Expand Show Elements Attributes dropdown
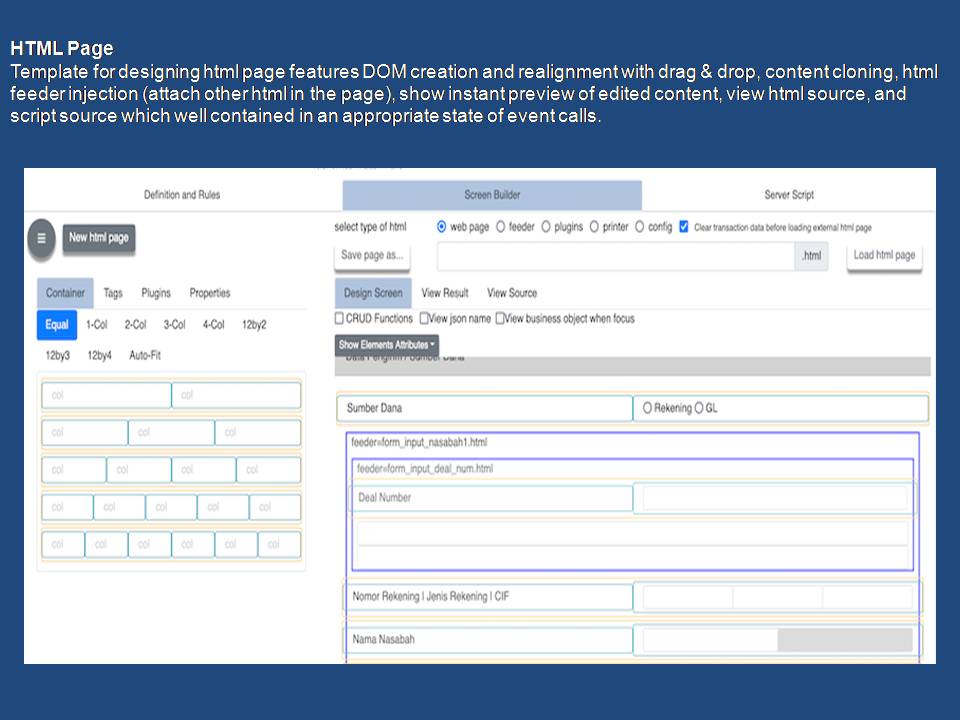Screen dimensions: 960x720 pyautogui.click(x=386, y=345)
